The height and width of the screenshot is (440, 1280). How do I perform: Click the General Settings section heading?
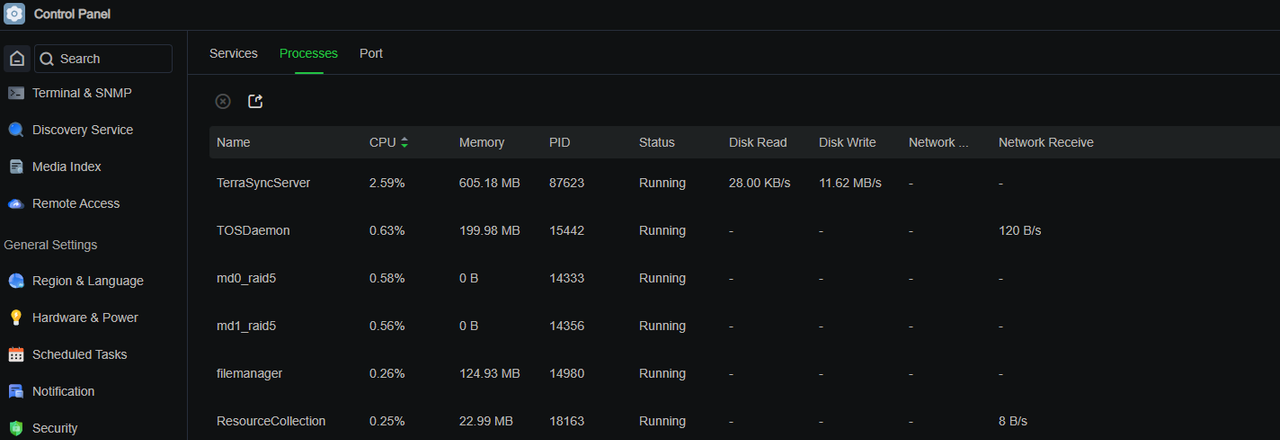(51, 245)
